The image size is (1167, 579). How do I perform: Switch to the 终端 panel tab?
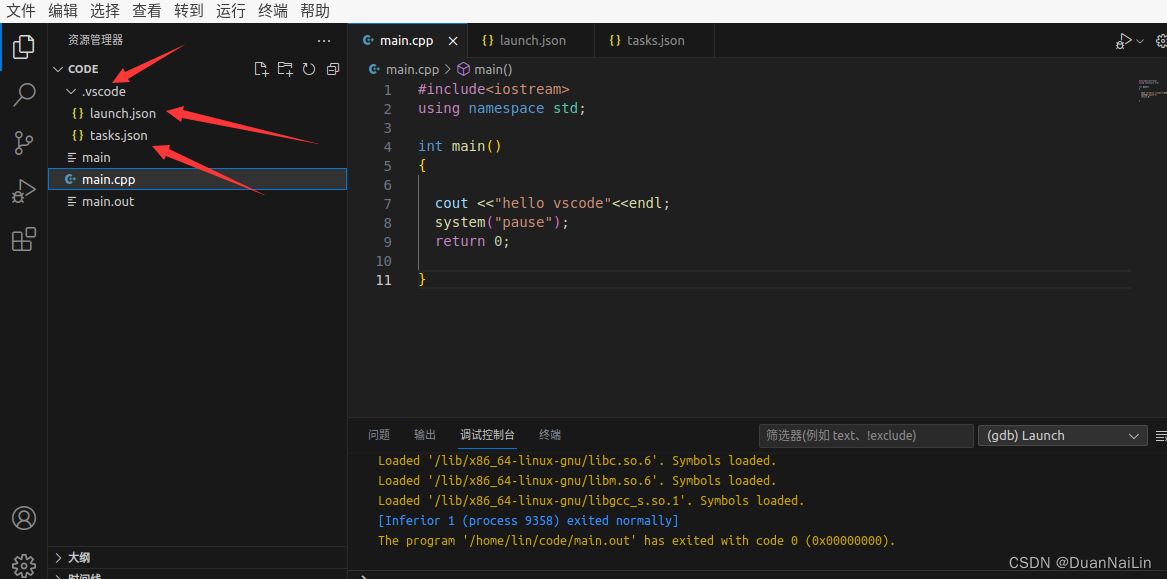550,435
